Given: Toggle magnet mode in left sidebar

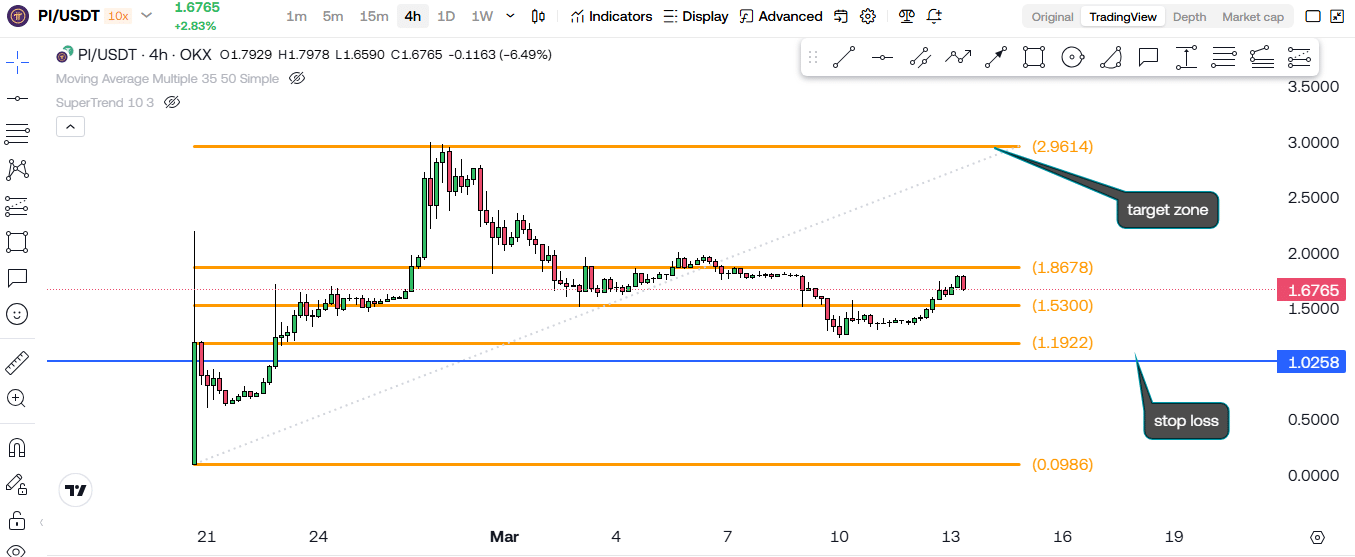Looking at the screenshot, I should click(17, 447).
